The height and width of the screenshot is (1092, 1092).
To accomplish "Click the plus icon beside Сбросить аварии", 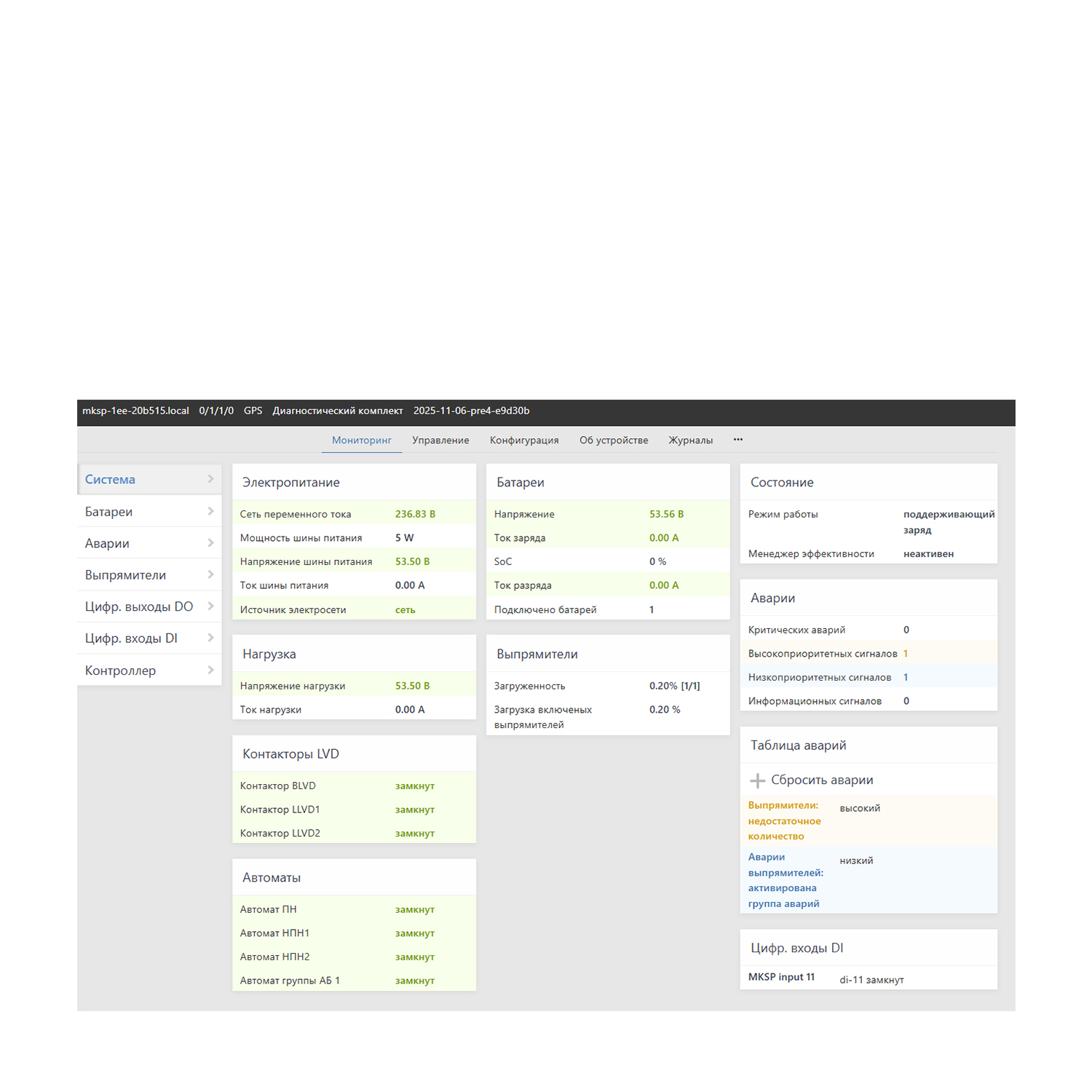I will pyautogui.click(x=757, y=780).
